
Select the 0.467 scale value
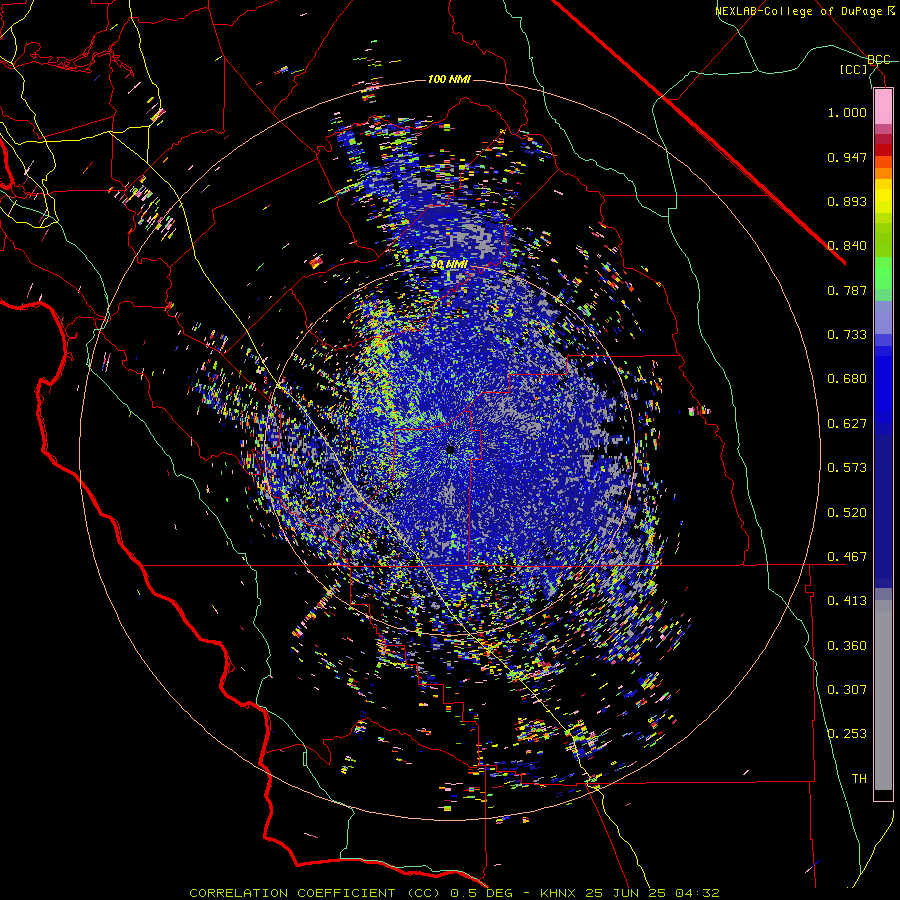coord(847,557)
